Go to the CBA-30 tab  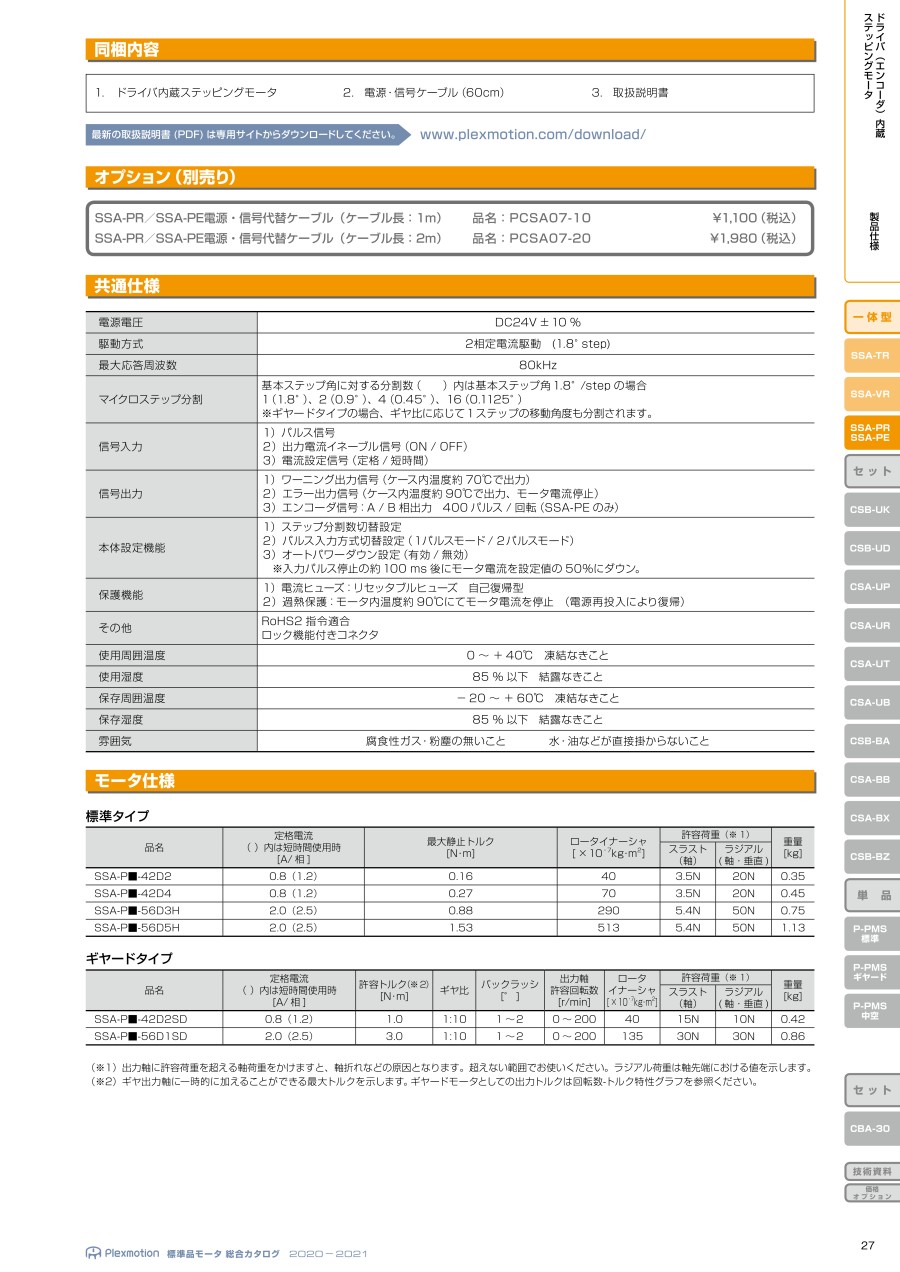[x=870, y=1128]
